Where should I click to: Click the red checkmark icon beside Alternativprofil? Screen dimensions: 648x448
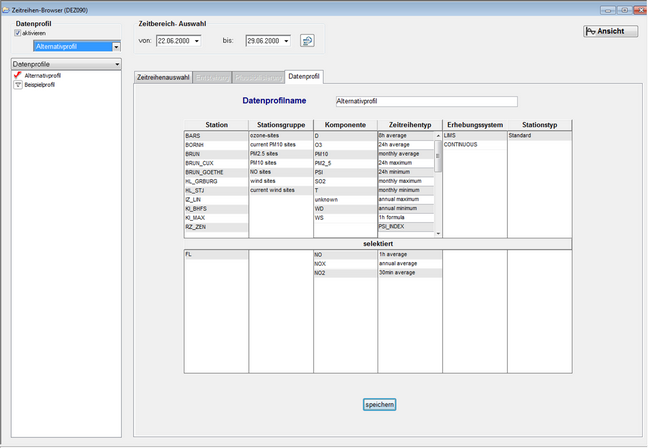point(18,75)
